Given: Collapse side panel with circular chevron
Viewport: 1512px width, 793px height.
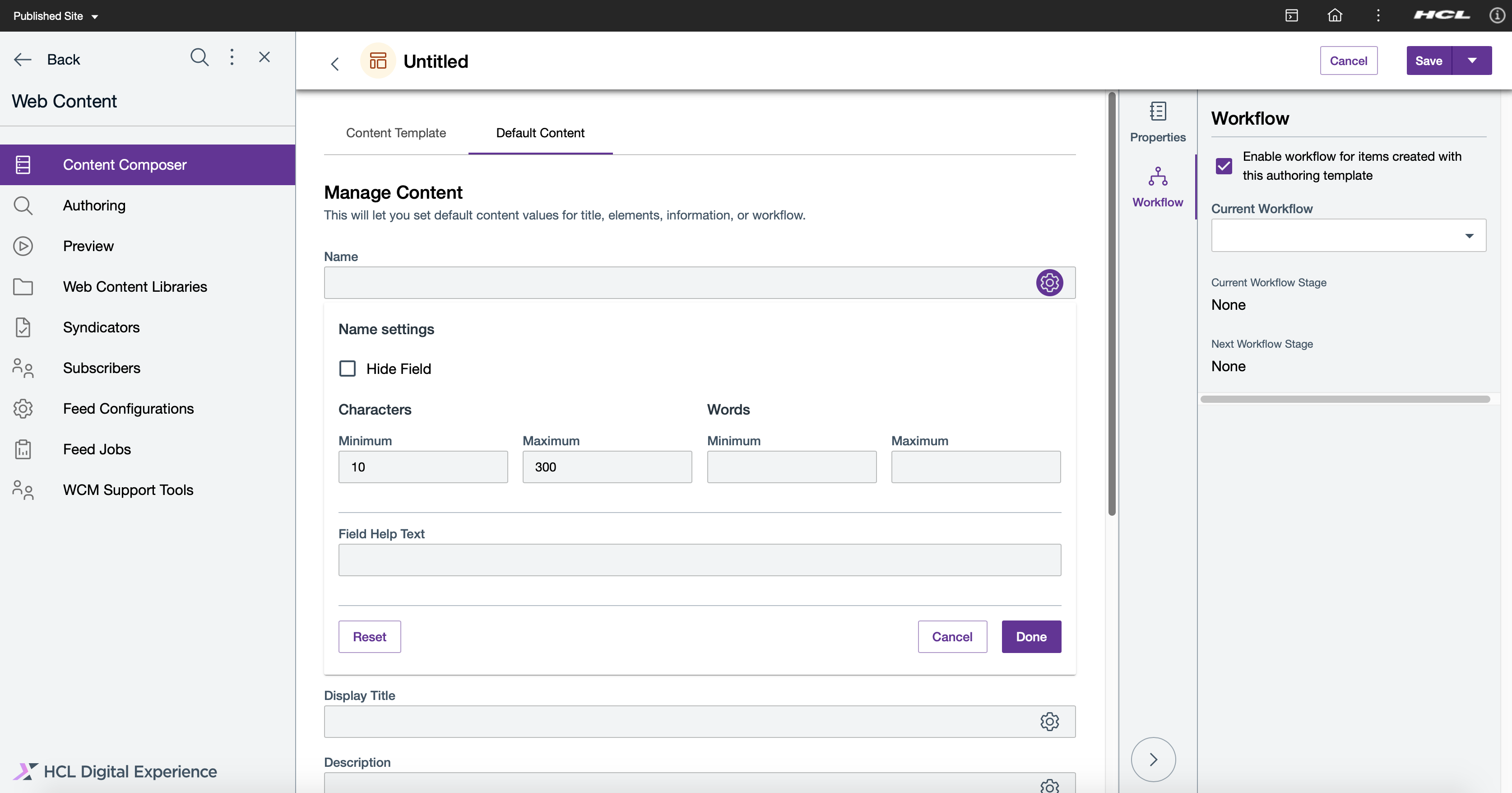Looking at the screenshot, I should pos(1153,760).
